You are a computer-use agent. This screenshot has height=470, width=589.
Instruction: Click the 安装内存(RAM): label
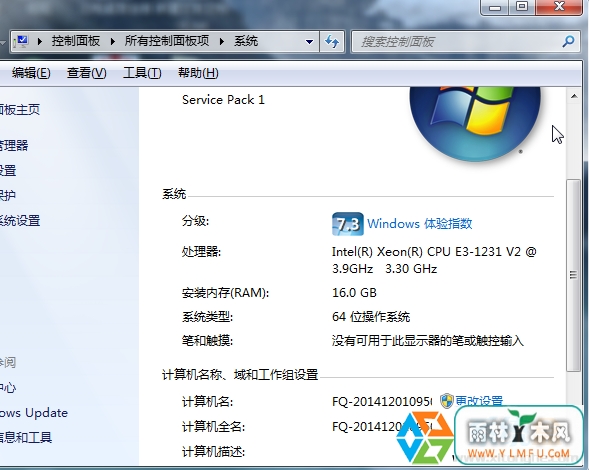[225, 293]
